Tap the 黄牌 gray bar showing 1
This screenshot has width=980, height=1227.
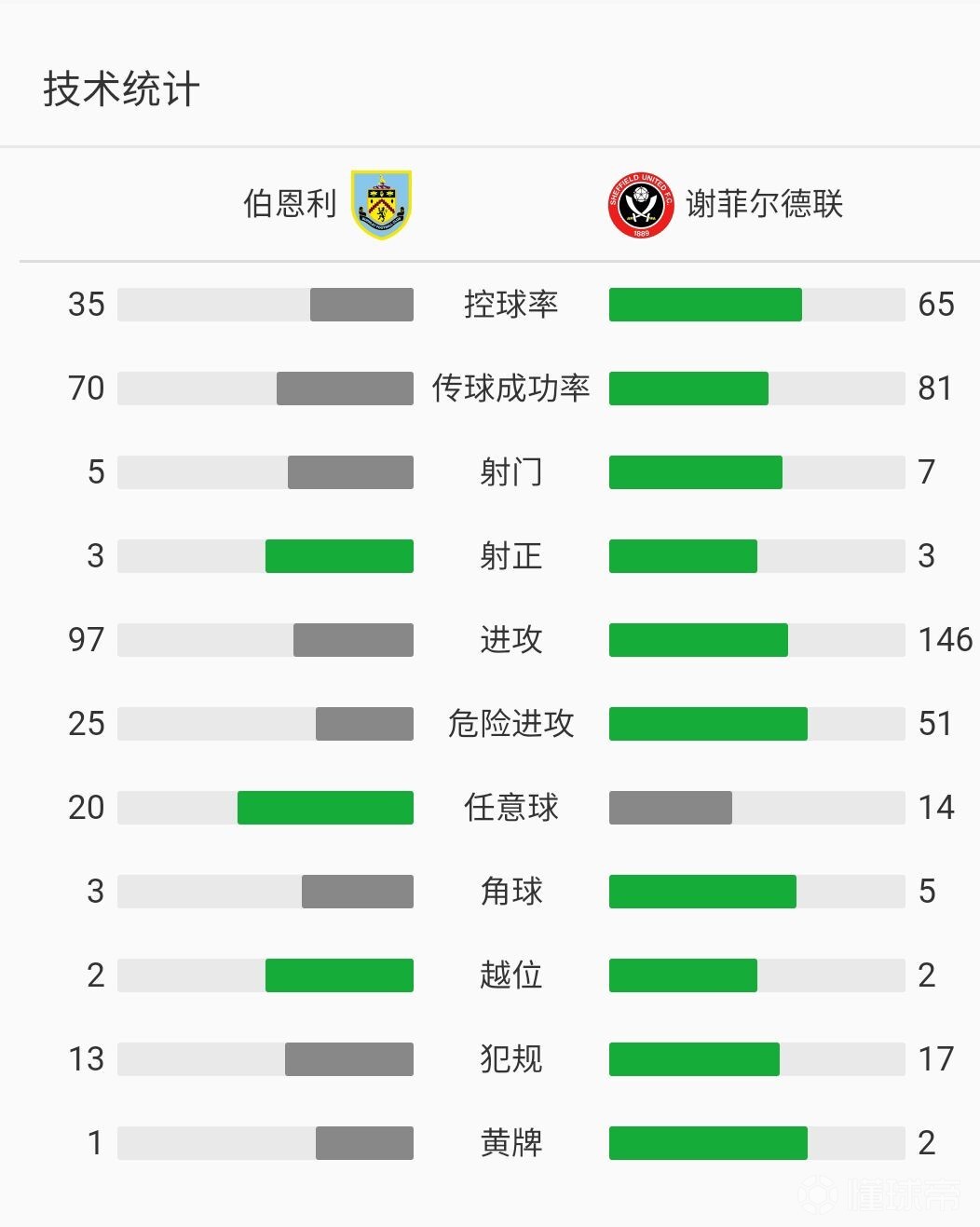[364, 1143]
